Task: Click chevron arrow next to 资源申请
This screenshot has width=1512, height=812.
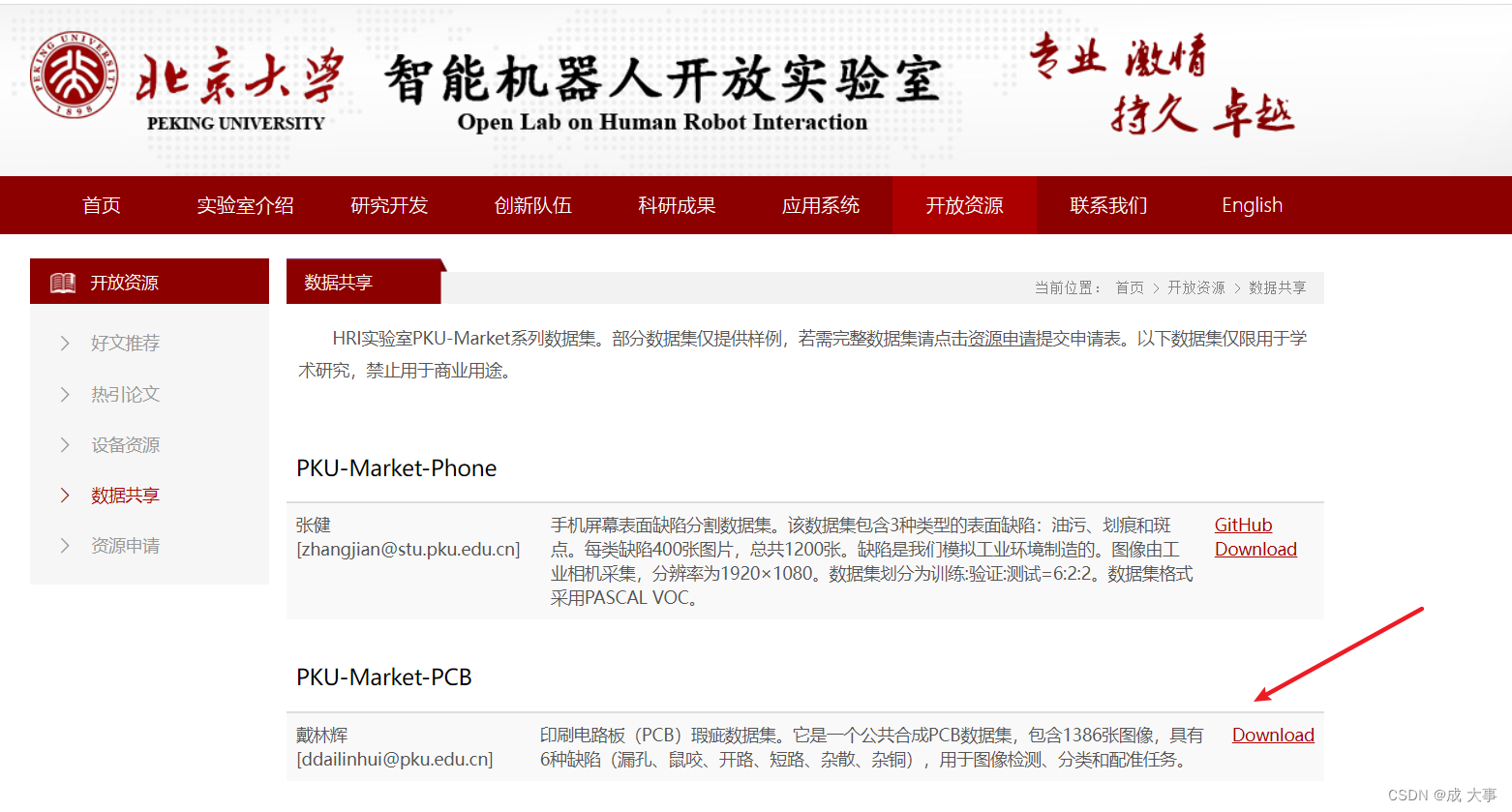Action: click(x=65, y=545)
